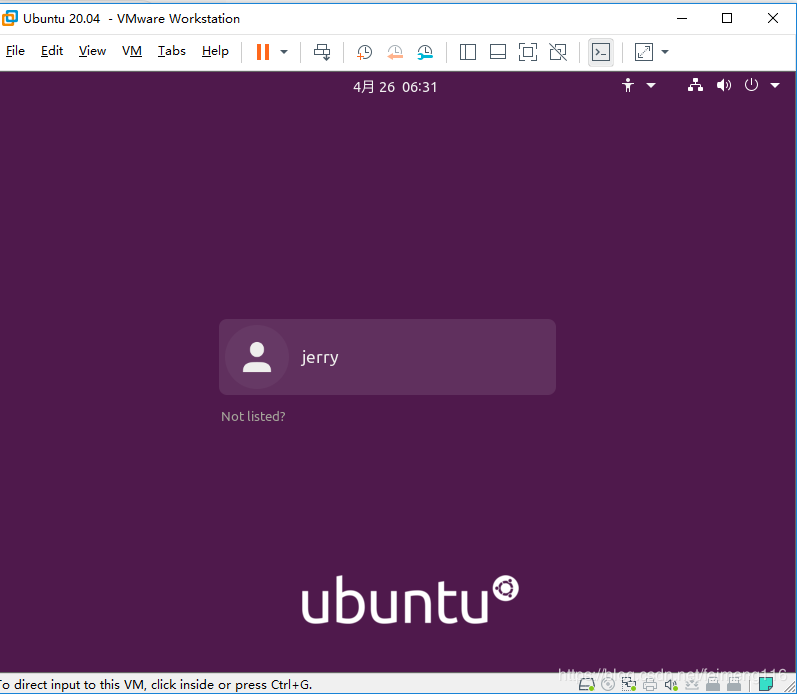This screenshot has height=694, width=797.
Task: Click the date and time in top bar
Action: (395, 87)
